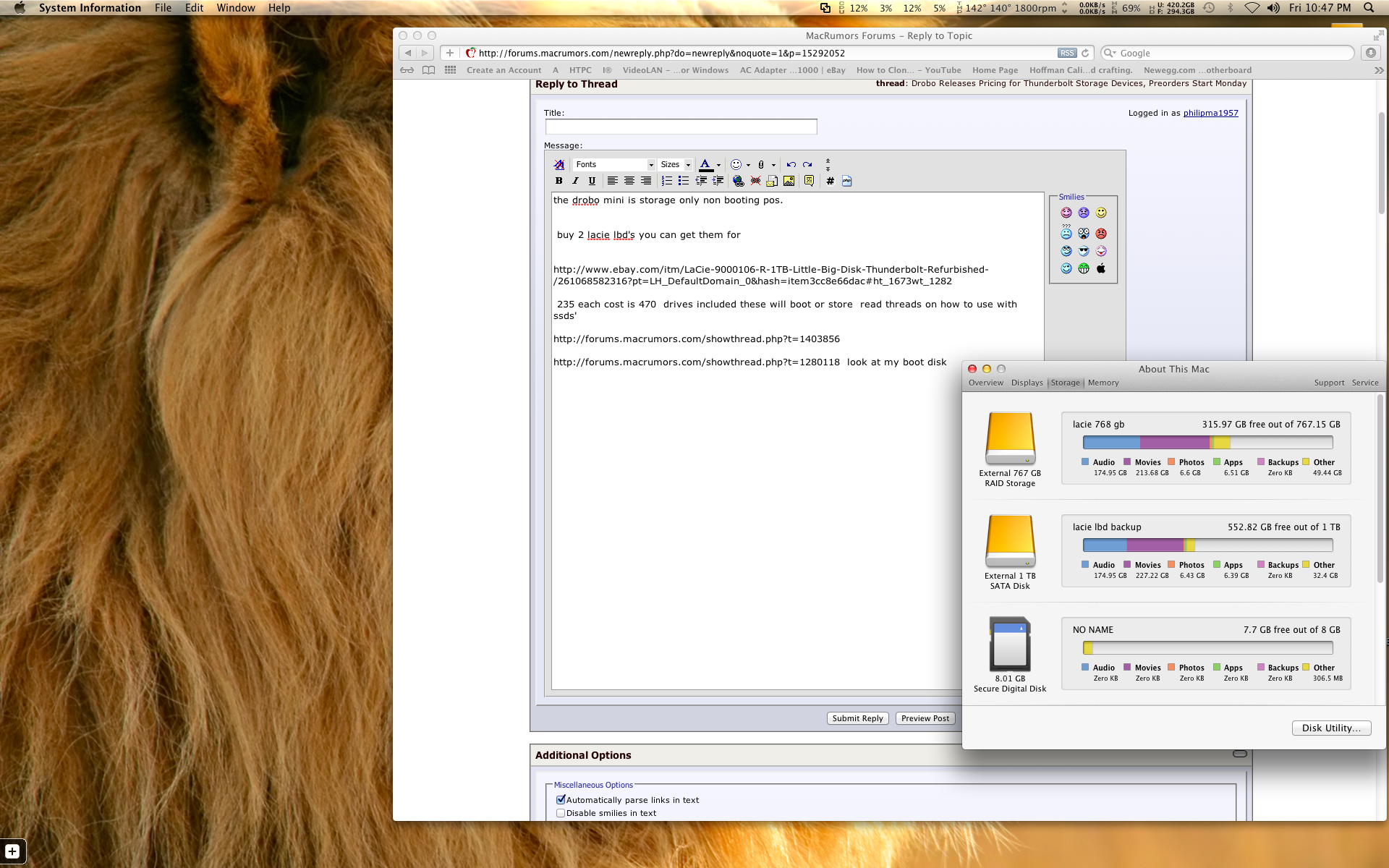
Task: Insert an unordered bullet list
Action: pyautogui.click(x=684, y=181)
